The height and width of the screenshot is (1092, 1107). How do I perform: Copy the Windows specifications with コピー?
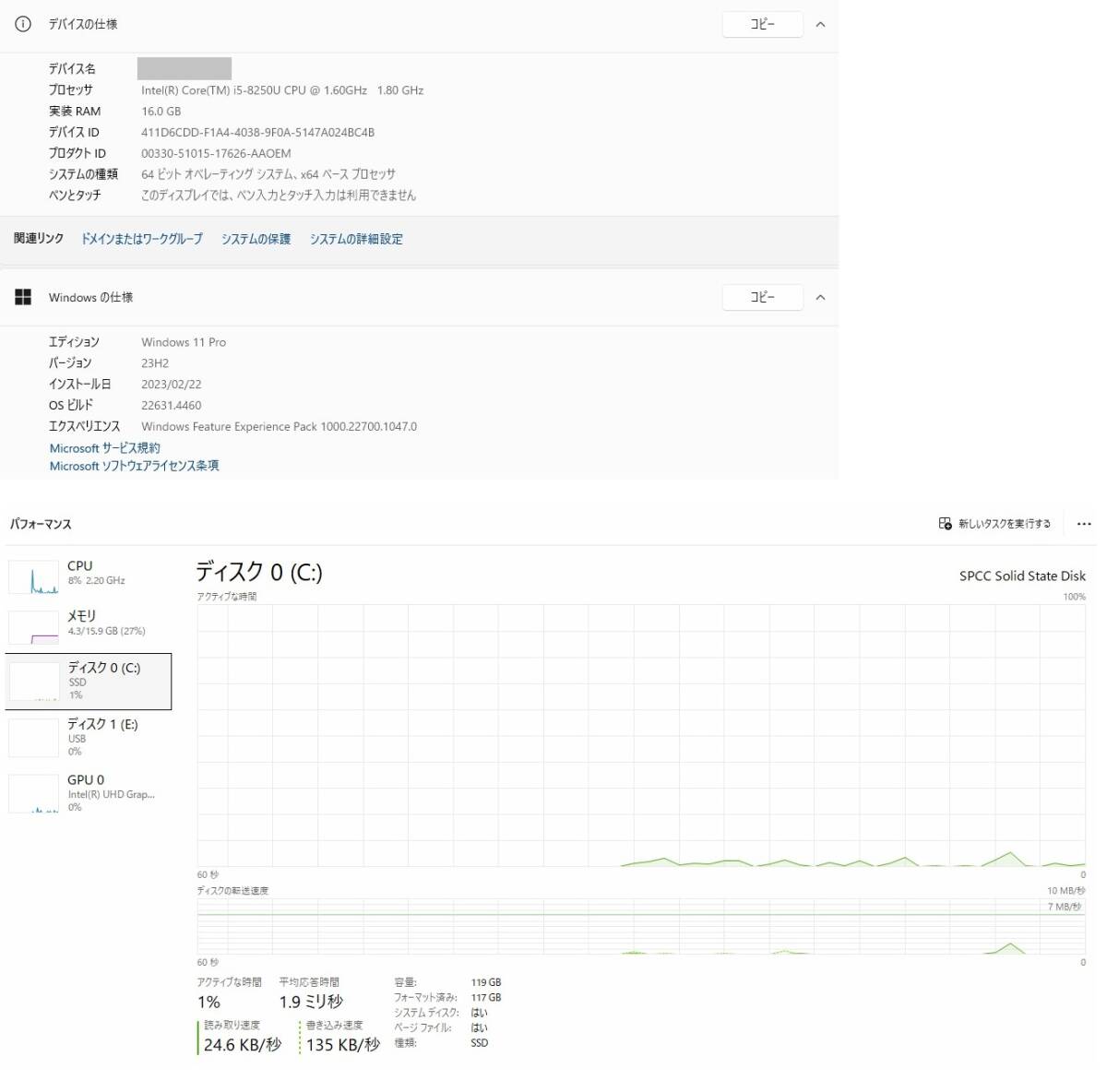pyautogui.click(x=762, y=297)
